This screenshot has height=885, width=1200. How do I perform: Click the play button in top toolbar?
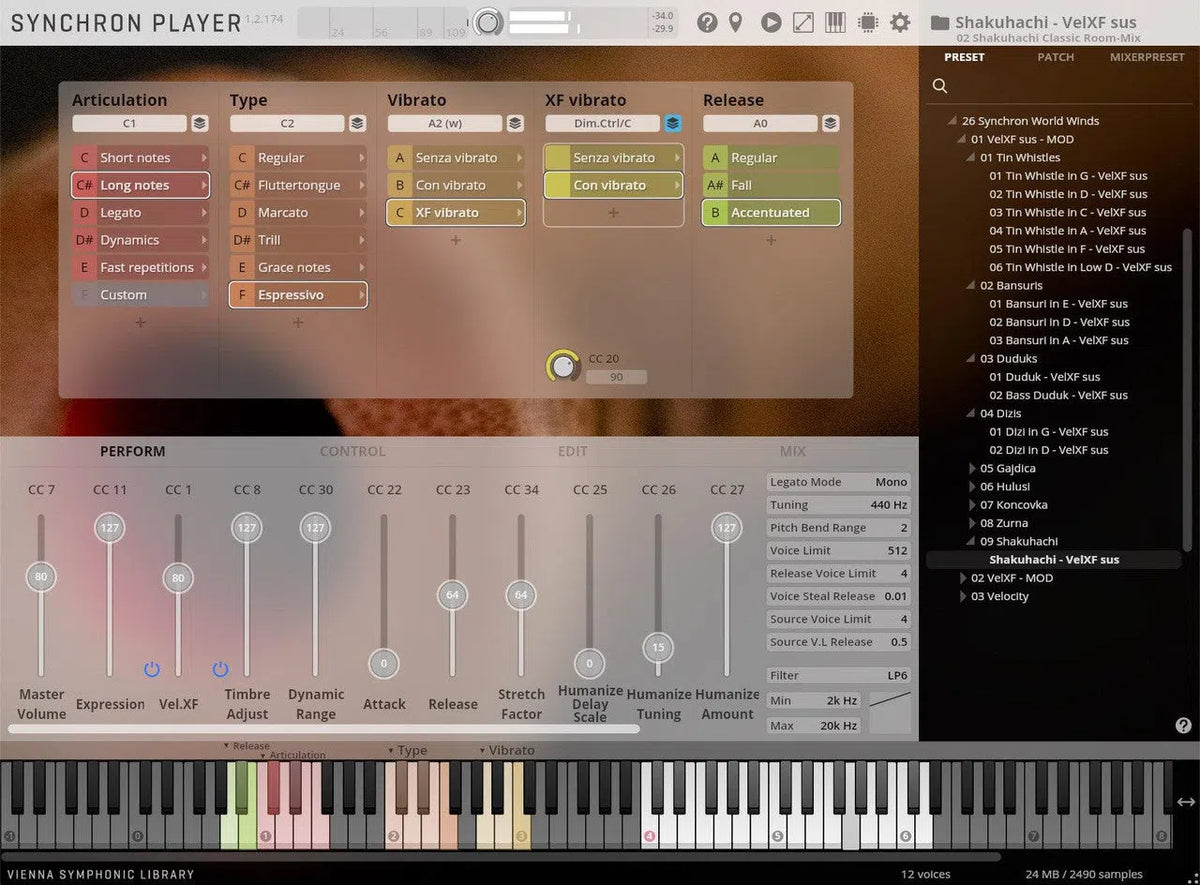(770, 22)
